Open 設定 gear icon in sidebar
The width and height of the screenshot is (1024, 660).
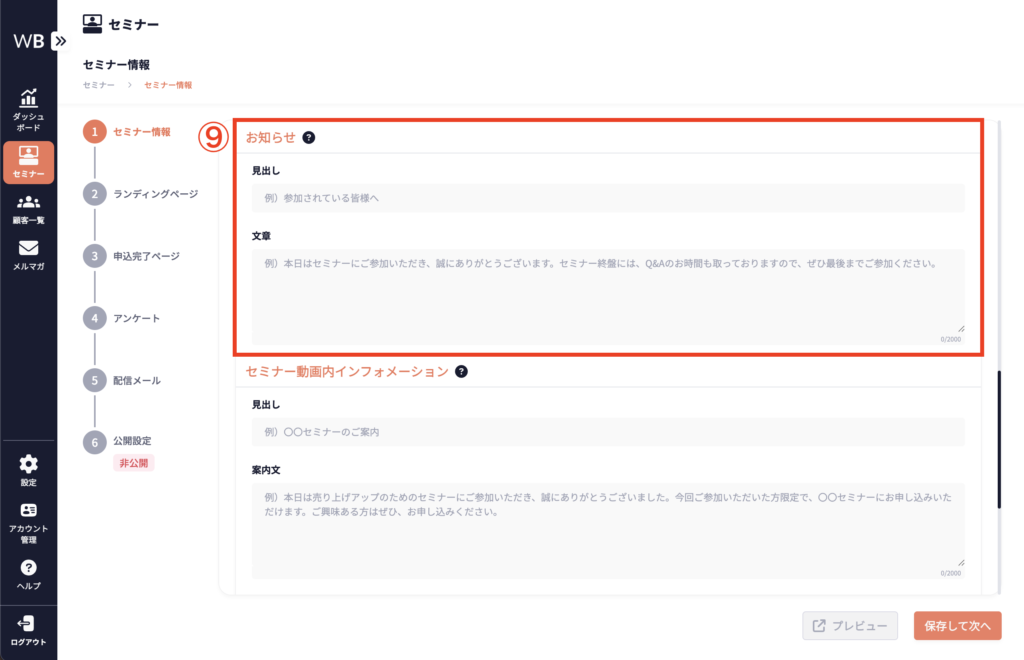pyautogui.click(x=28, y=464)
